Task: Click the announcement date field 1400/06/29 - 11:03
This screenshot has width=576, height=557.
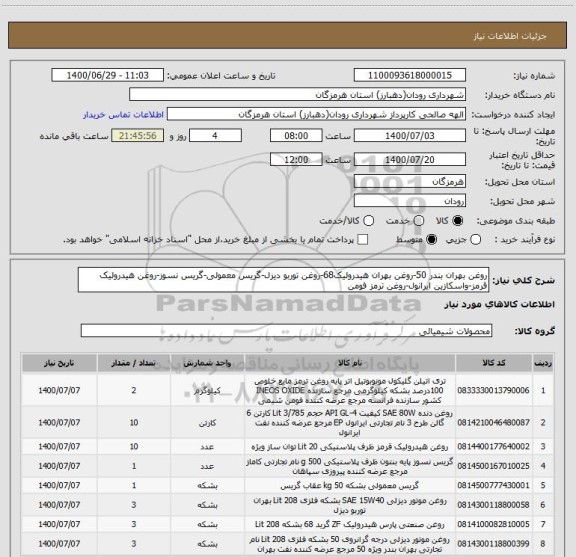Action: [108, 75]
